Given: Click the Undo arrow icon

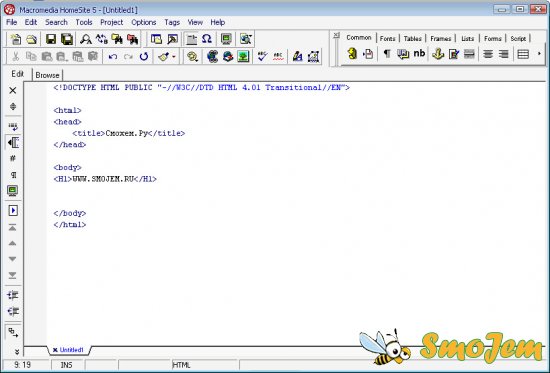Looking at the screenshot, I should pos(113,56).
